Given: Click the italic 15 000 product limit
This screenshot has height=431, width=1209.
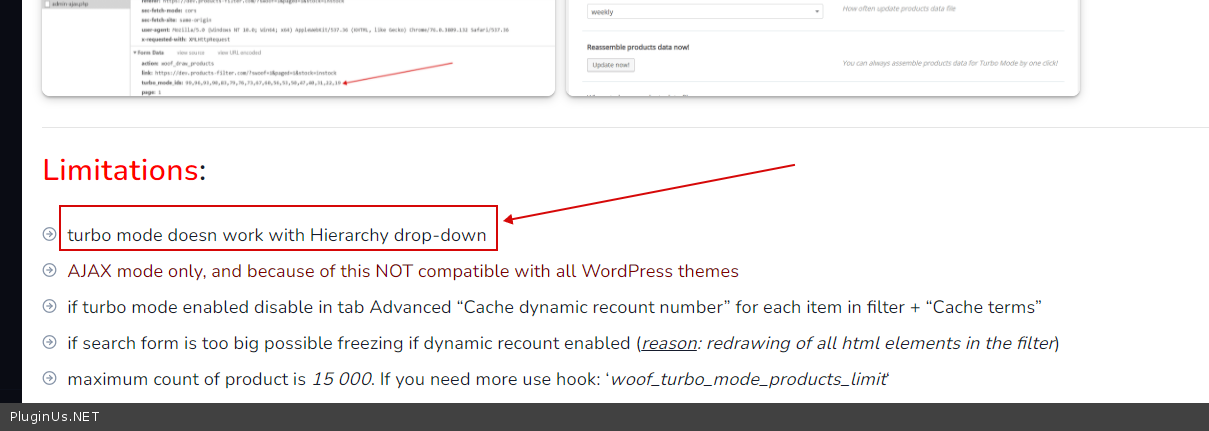Looking at the screenshot, I should pyautogui.click(x=342, y=379).
